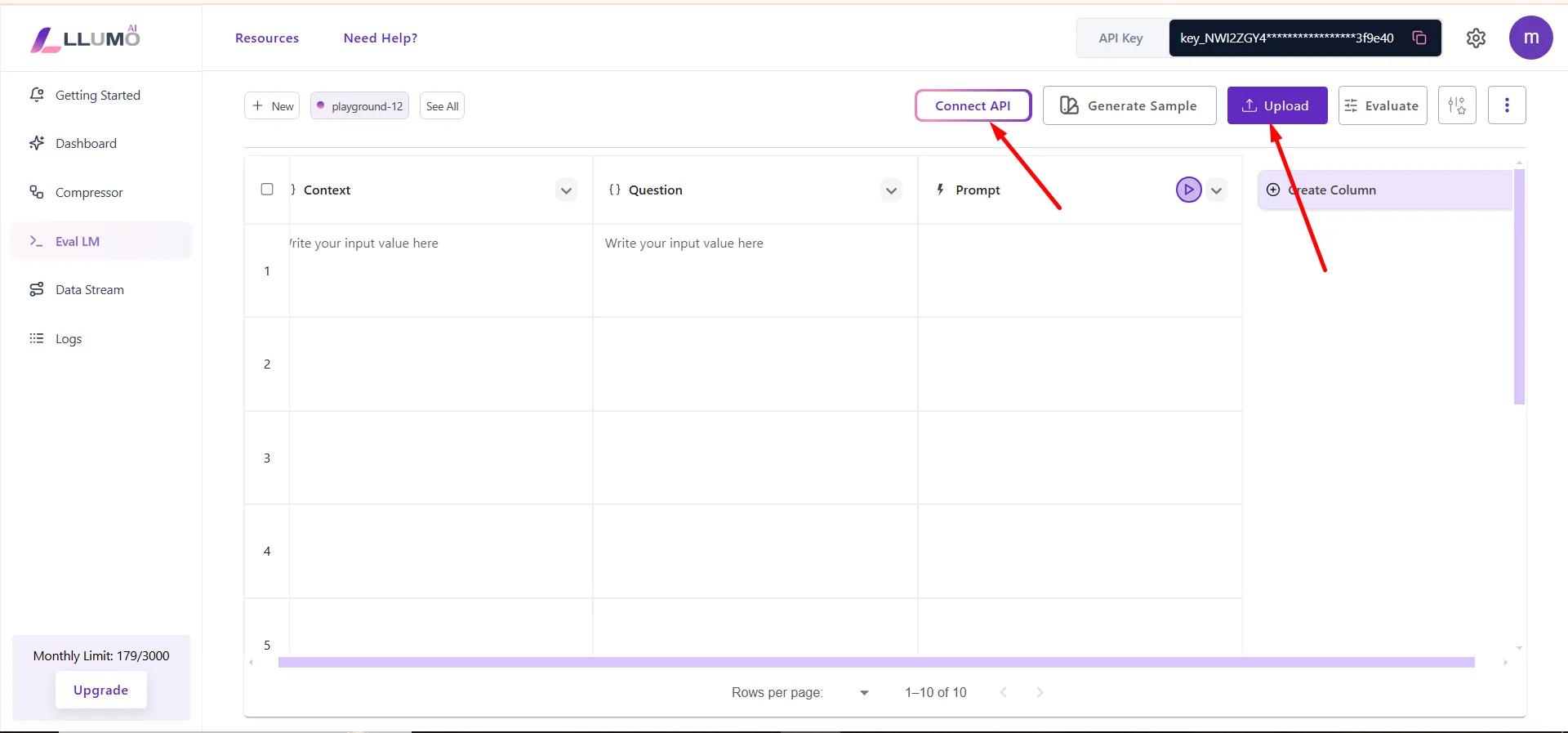Click the '1–10 of 10' pagination text
1568x733 pixels.
click(x=935, y=692)
